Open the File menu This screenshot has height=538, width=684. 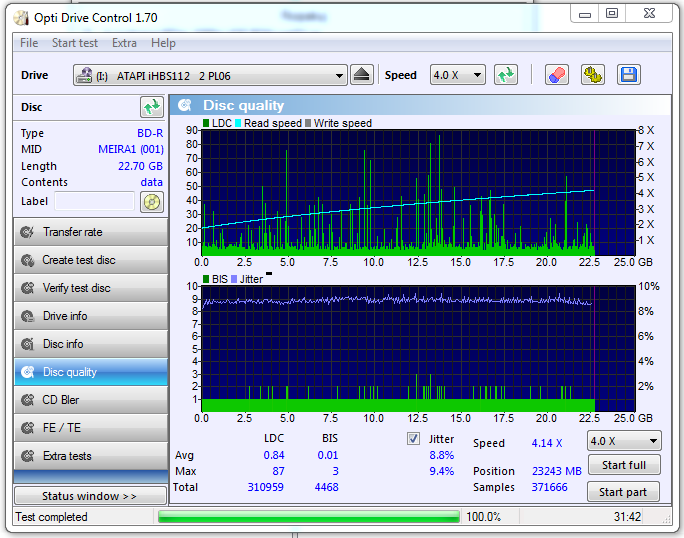pyautogui.click(x=29, y=43)
